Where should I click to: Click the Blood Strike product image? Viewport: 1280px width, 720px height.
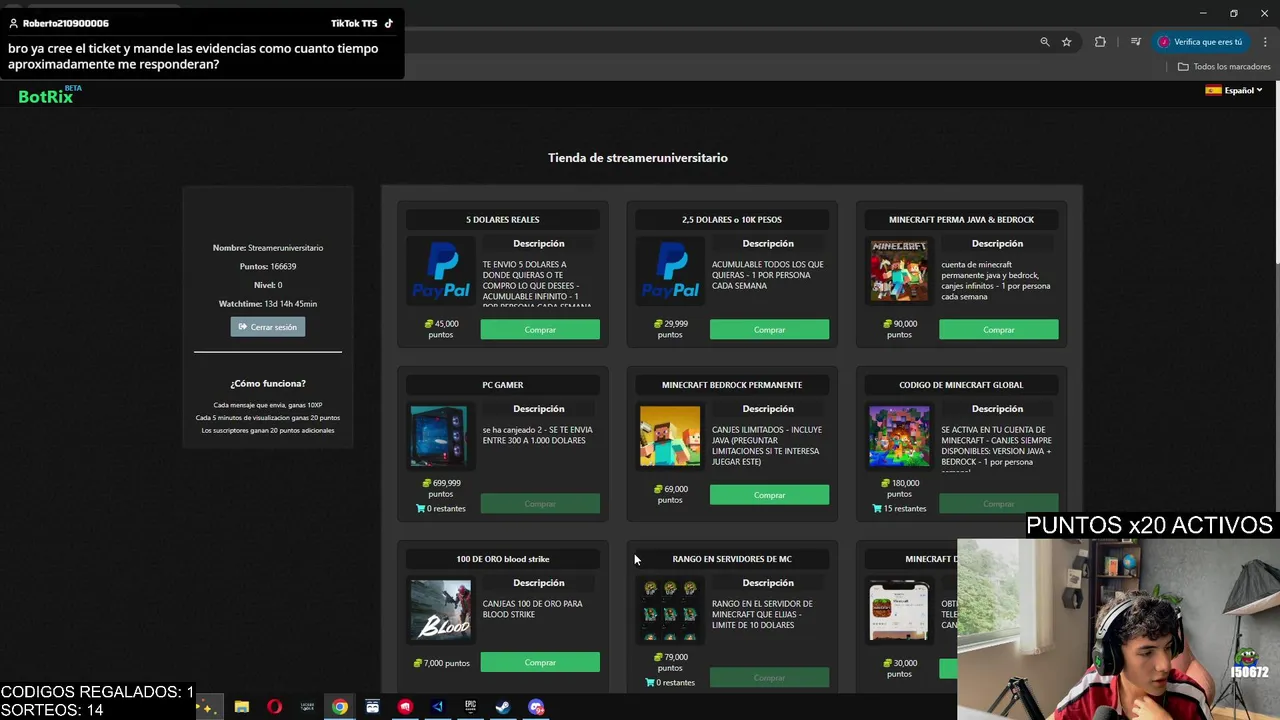441,610
